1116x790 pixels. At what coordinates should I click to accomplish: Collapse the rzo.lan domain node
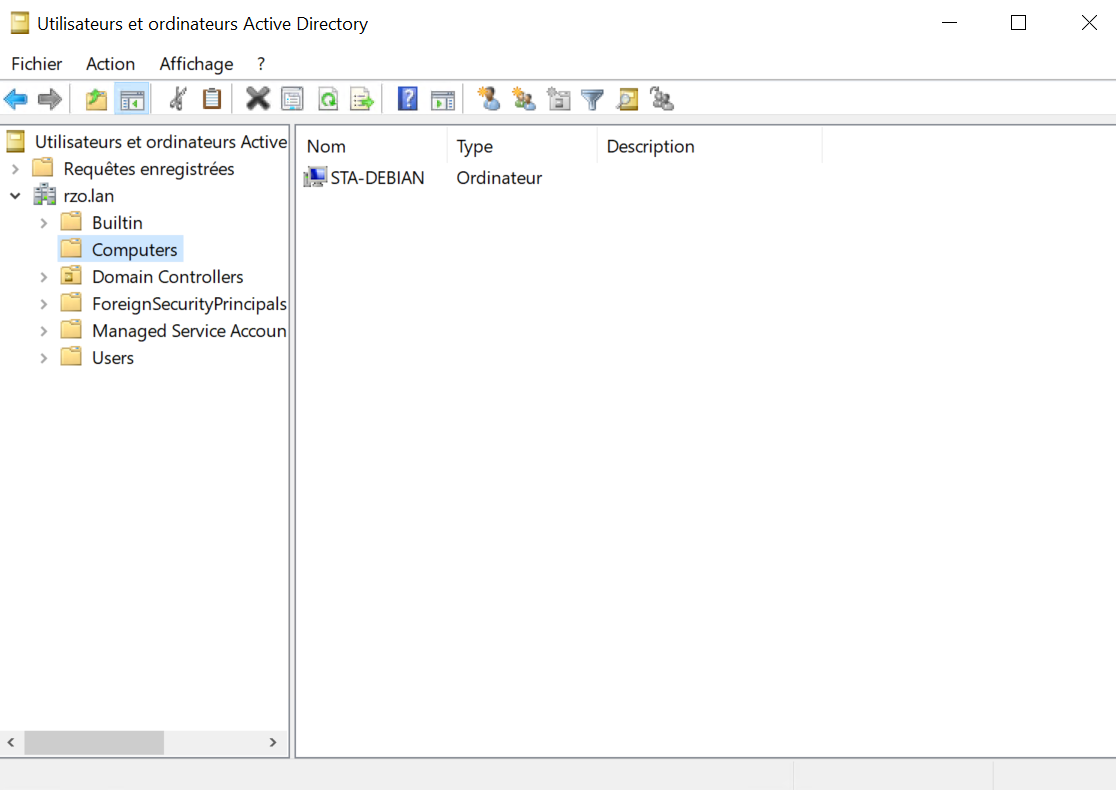pyautogui.click(x=15, y=196)
